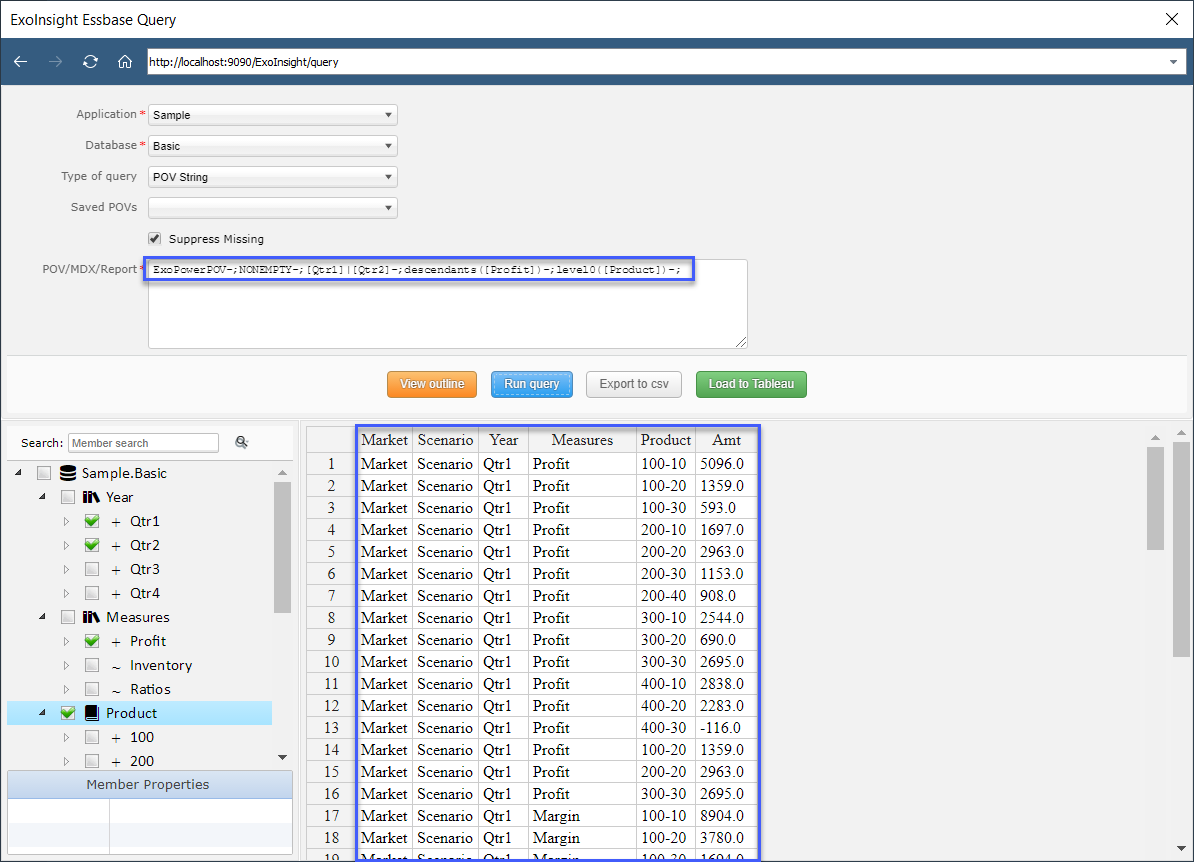The width and height of the screenshot is (1194, 862).
Task: Select the Qtr4 tree item label
Action: [145, 593]
